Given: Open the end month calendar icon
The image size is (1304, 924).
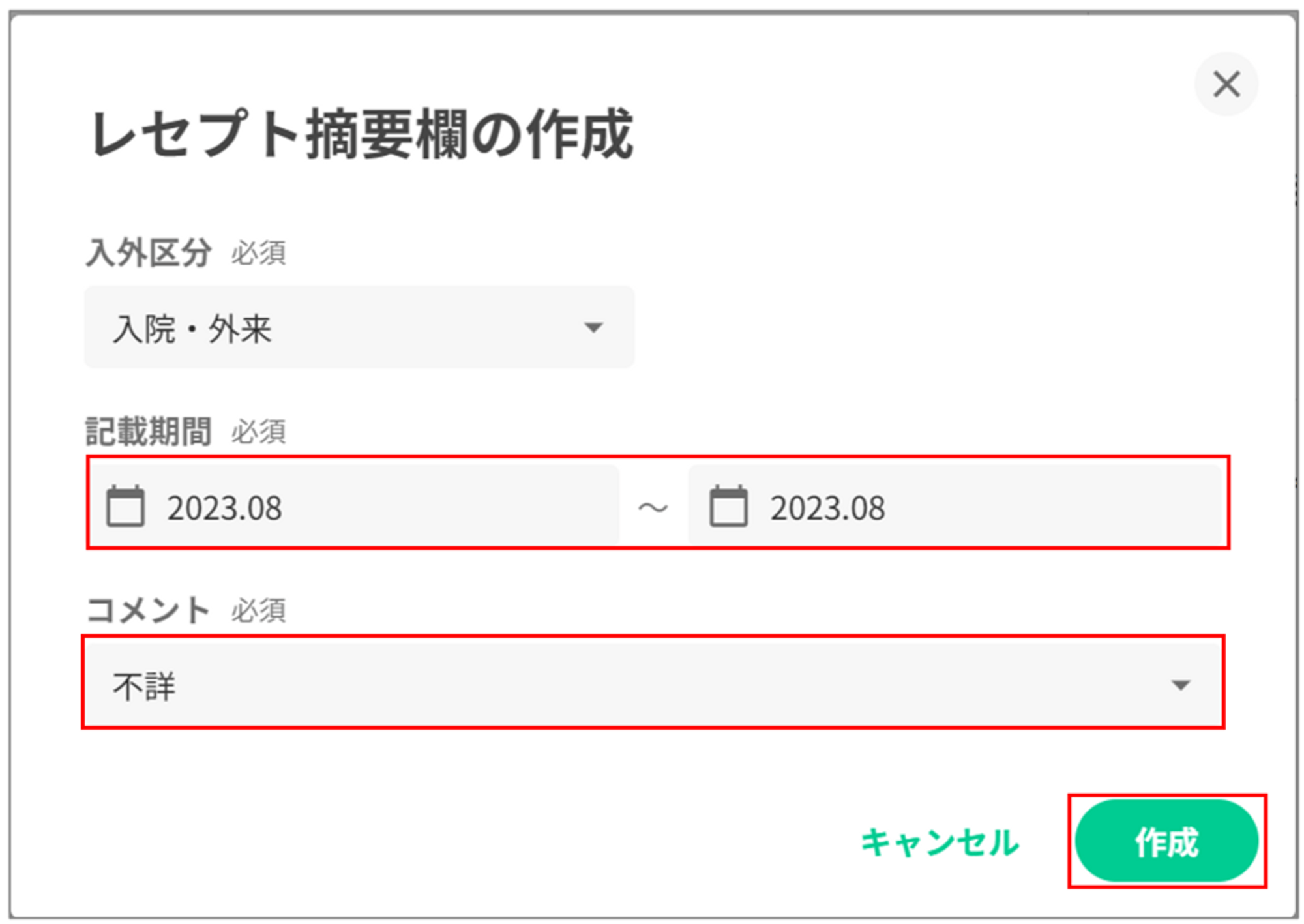Looking at the screenshot, I should click(x=728, y=506).
